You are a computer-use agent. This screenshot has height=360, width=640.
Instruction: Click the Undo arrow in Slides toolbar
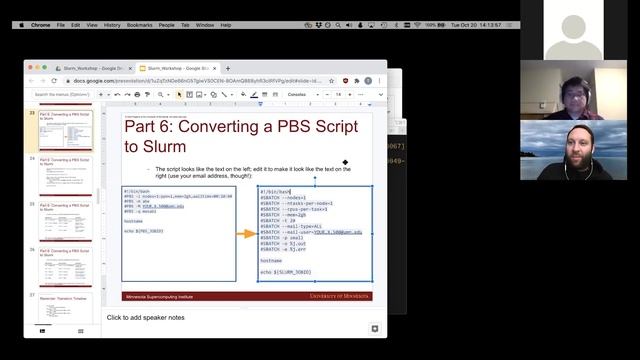pyautogui.click(x=117, y=95)
